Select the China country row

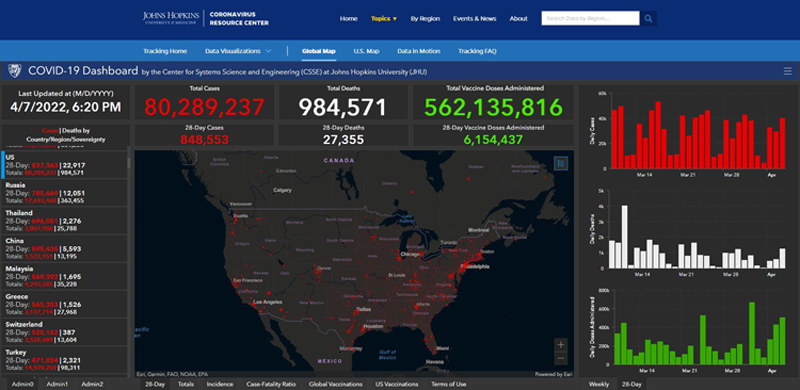click(x=64, y=248)
